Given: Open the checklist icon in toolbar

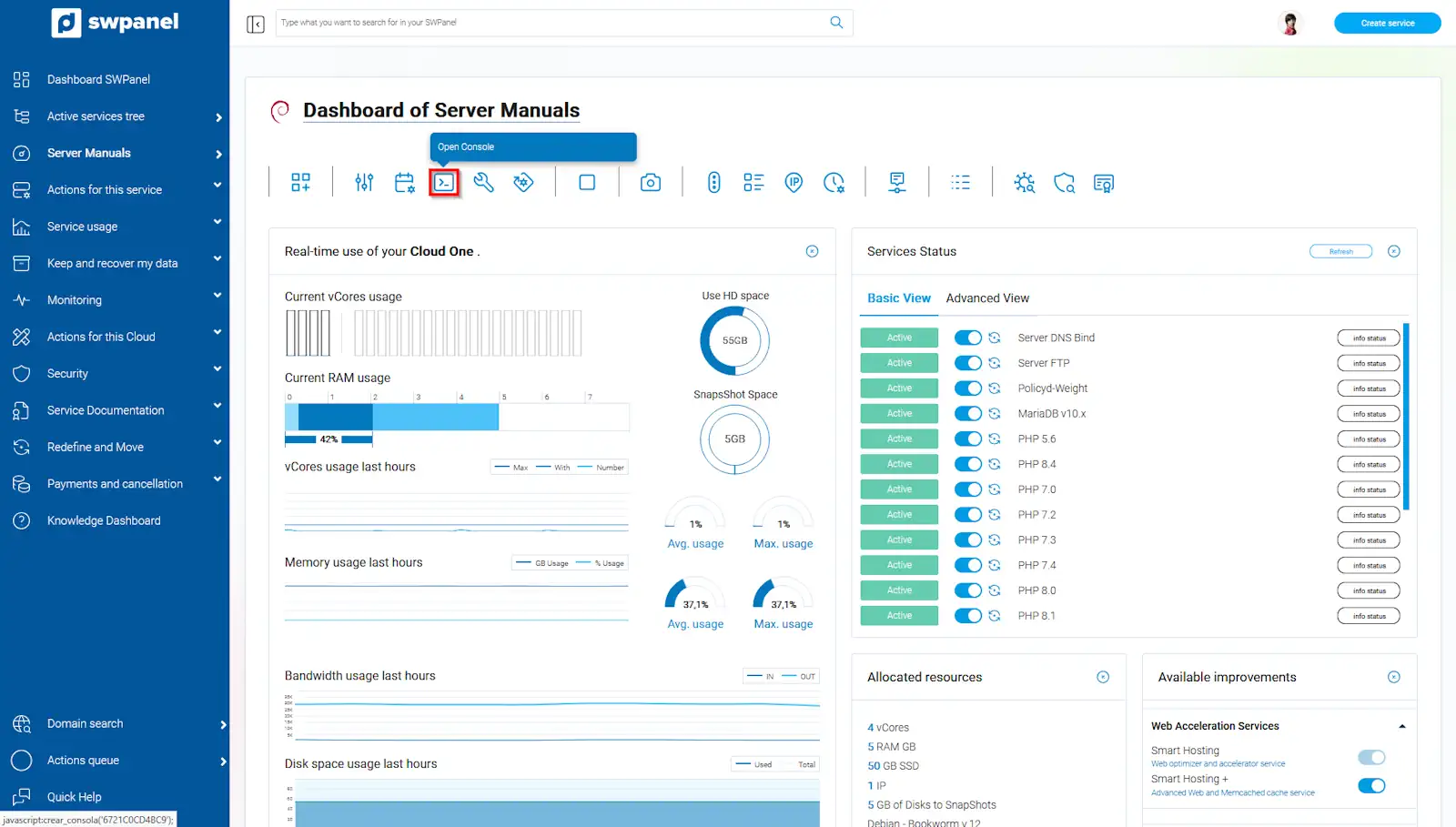Looking at the screenshot, I should pyautogui.click(x=753, y=183).
